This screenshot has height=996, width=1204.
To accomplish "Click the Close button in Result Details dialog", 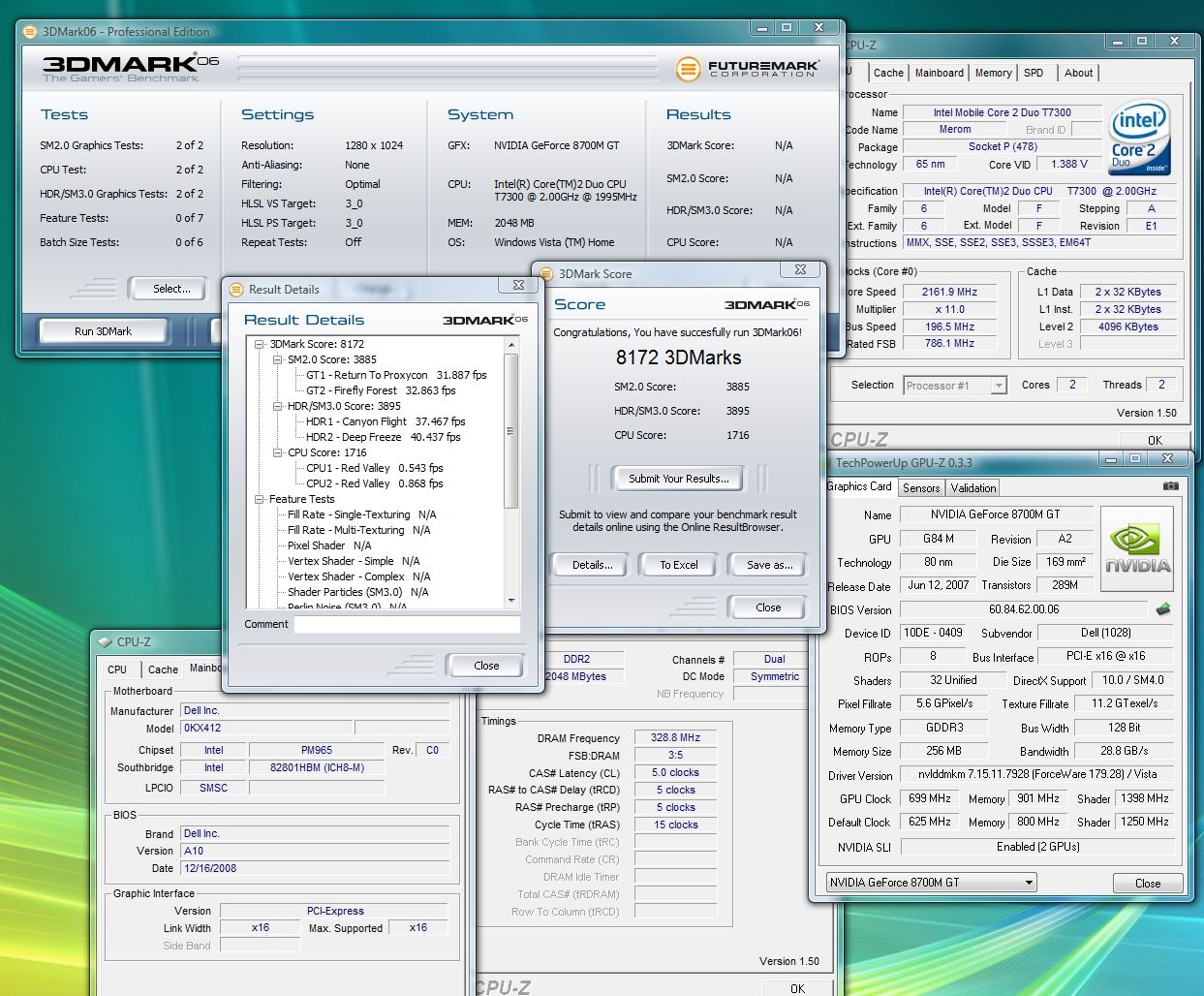I will pyautogui.click(x=486, y=666).
